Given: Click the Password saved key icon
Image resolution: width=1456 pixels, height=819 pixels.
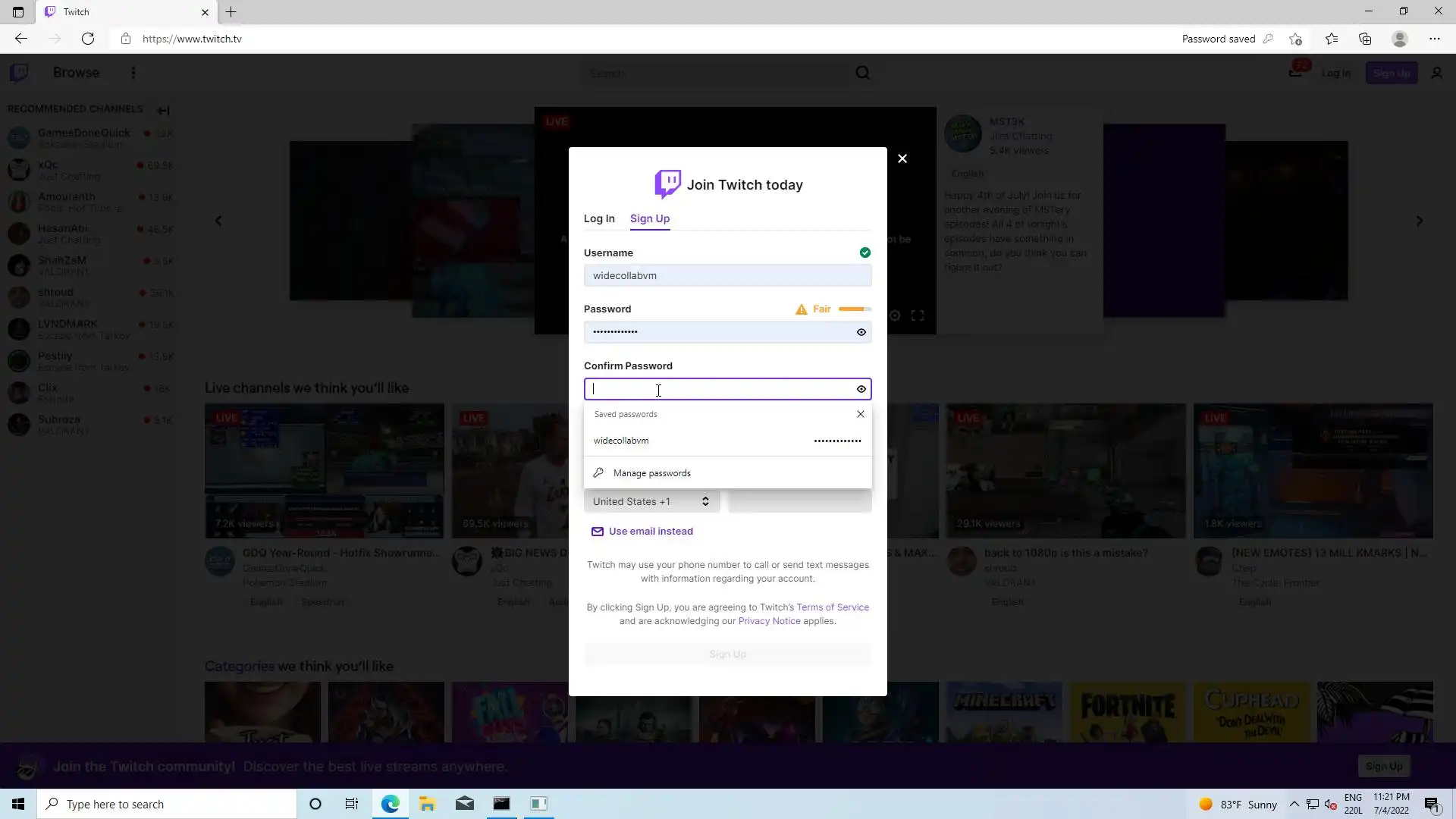Looking at the screenshot, I should pos(1268,39).
